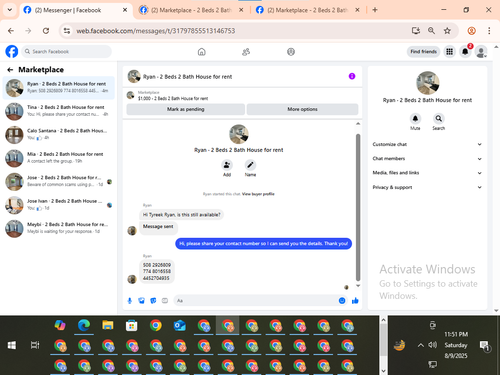Send a voice clip via microphone icon
The image size is (500, 375).
[x=130, y=301]
